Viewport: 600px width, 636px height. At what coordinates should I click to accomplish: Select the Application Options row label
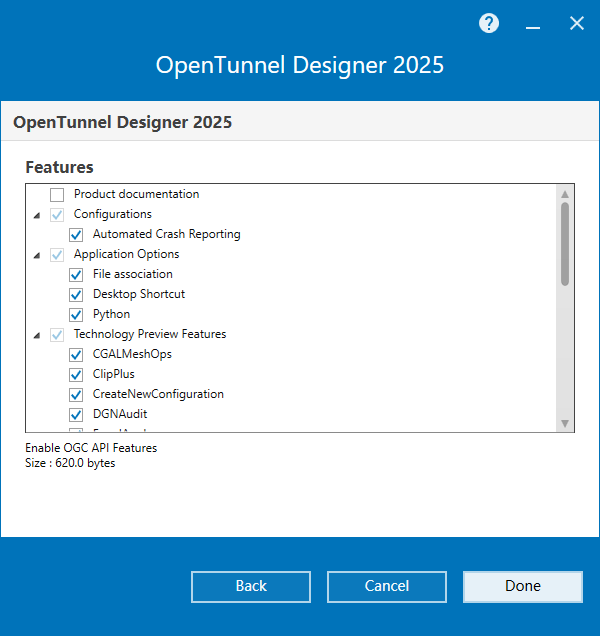coord(126,254)
